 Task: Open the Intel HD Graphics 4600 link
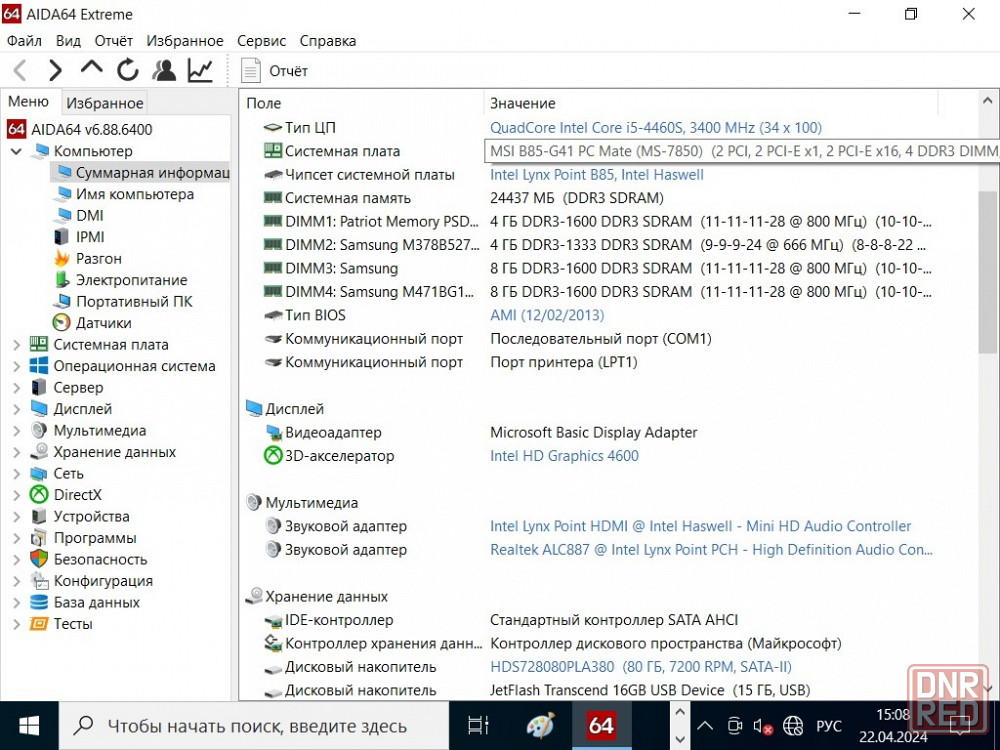(564, 456)
